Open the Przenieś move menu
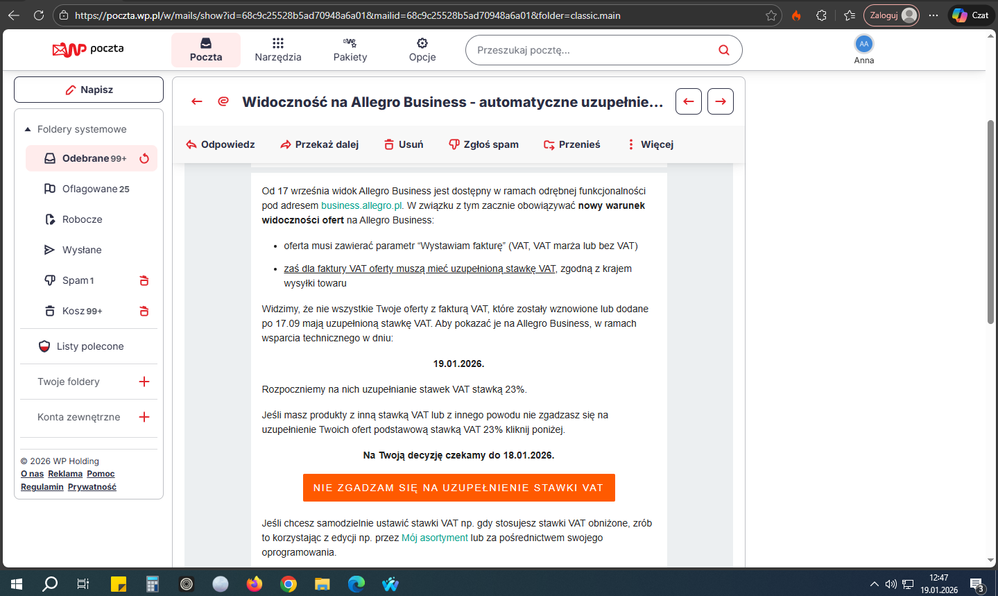This screenshot has width=998, height=596. 572,144
